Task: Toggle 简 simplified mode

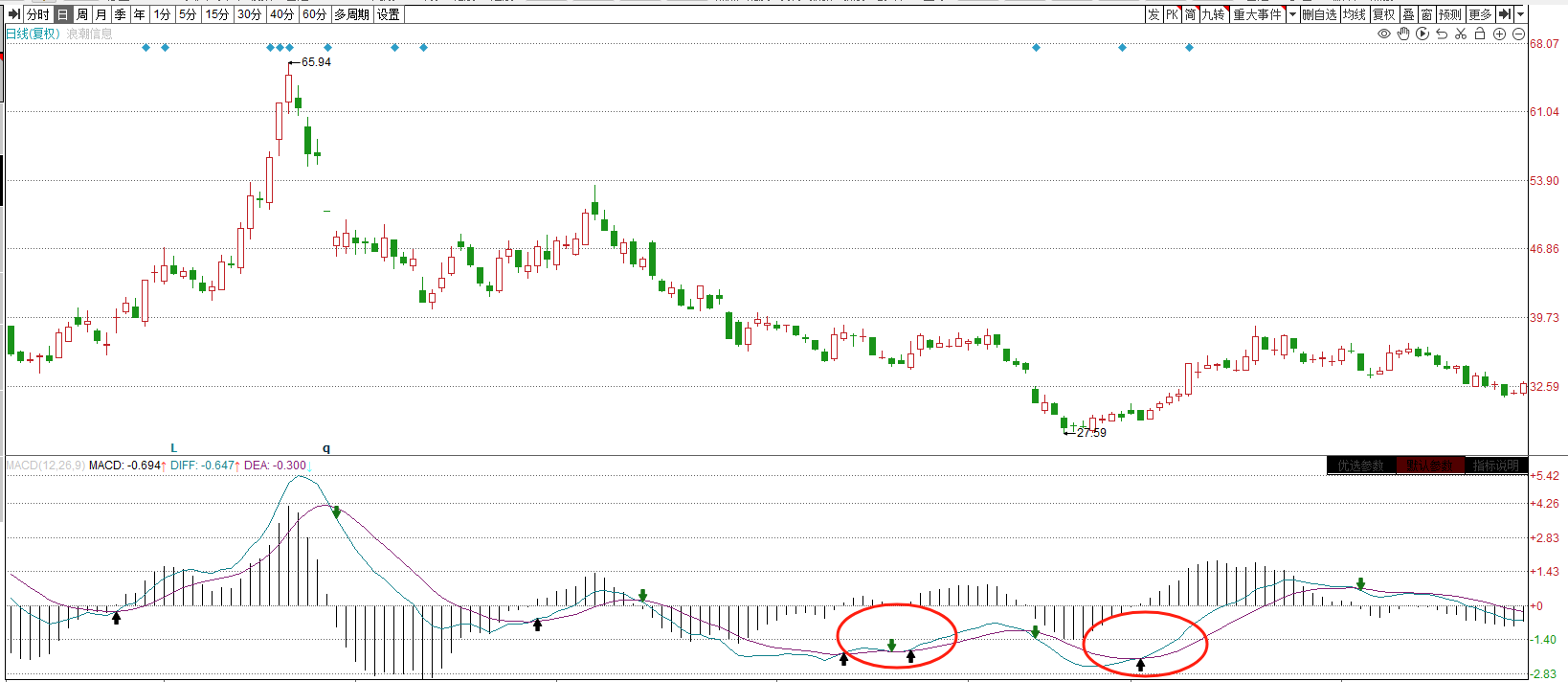Action: point(1191,14)
